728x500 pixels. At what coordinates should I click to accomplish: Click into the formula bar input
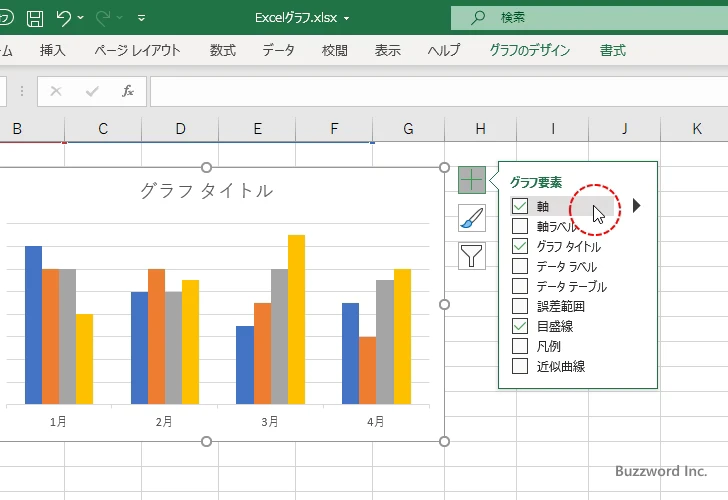[x=439, y=91]
